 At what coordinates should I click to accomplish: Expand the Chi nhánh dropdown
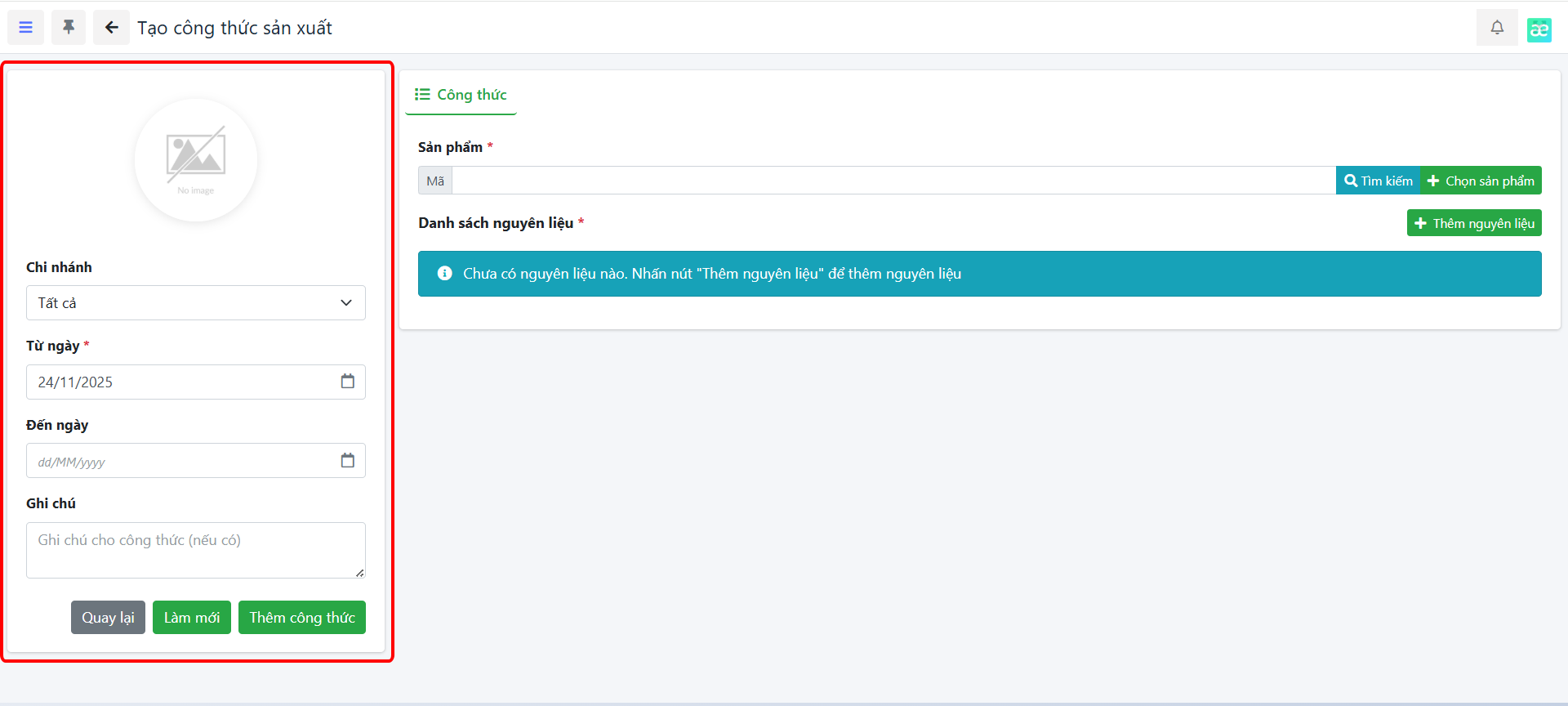[196, 303]
